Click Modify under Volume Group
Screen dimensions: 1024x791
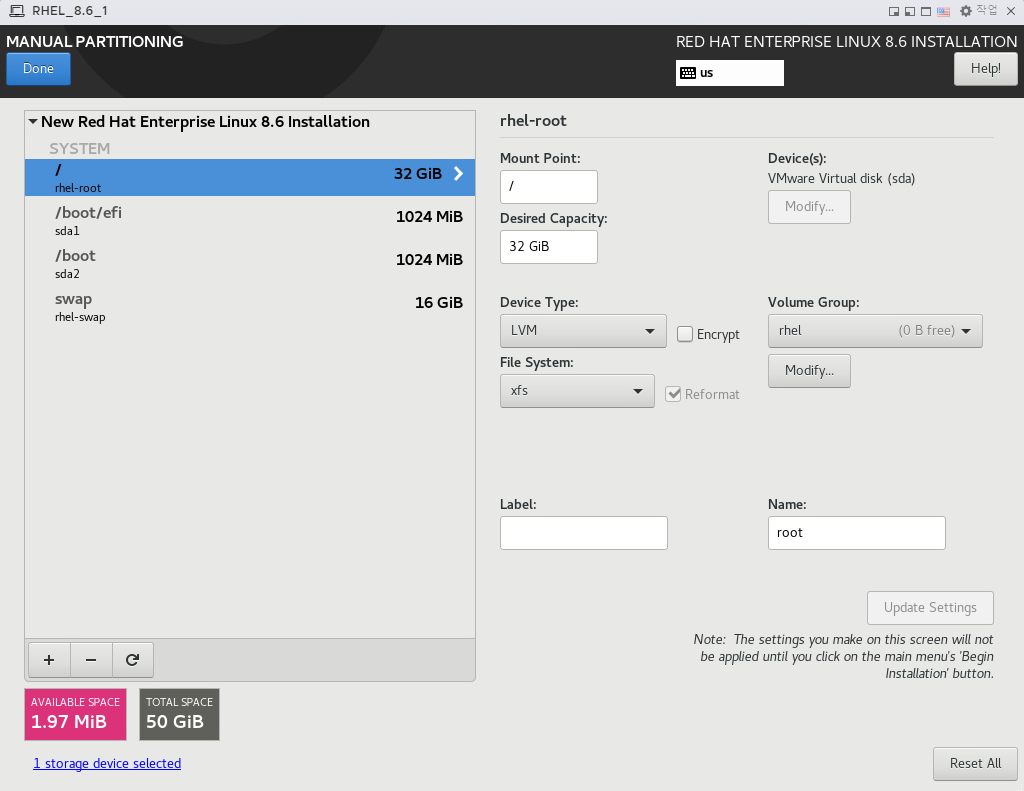pos(809,370)
